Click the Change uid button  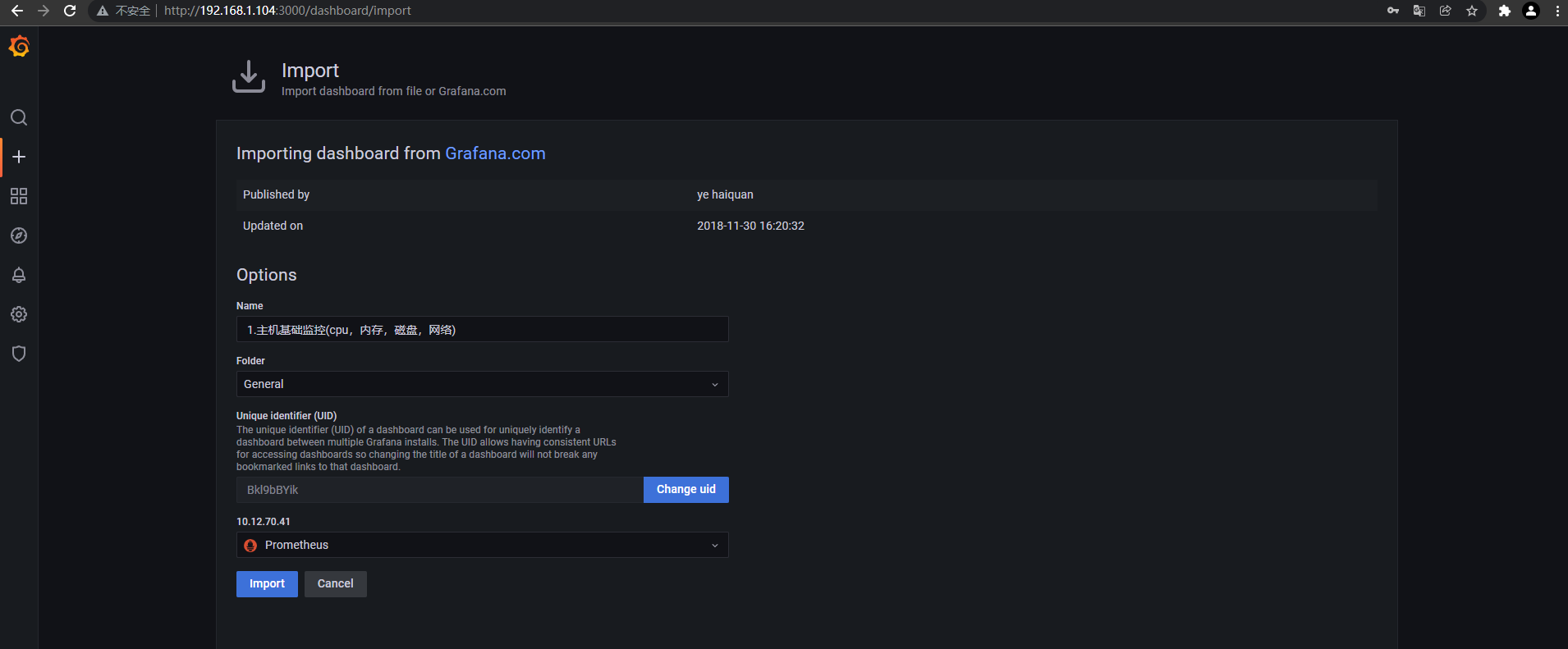pyautogui.click(x=686, y=490)
